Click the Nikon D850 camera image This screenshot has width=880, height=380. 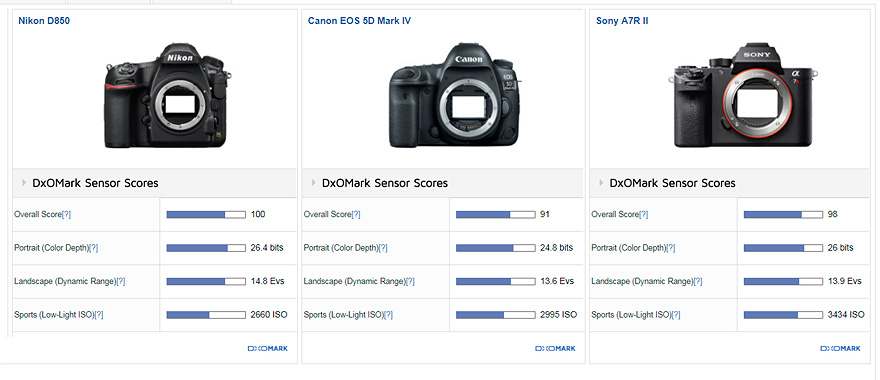point(168,95)
